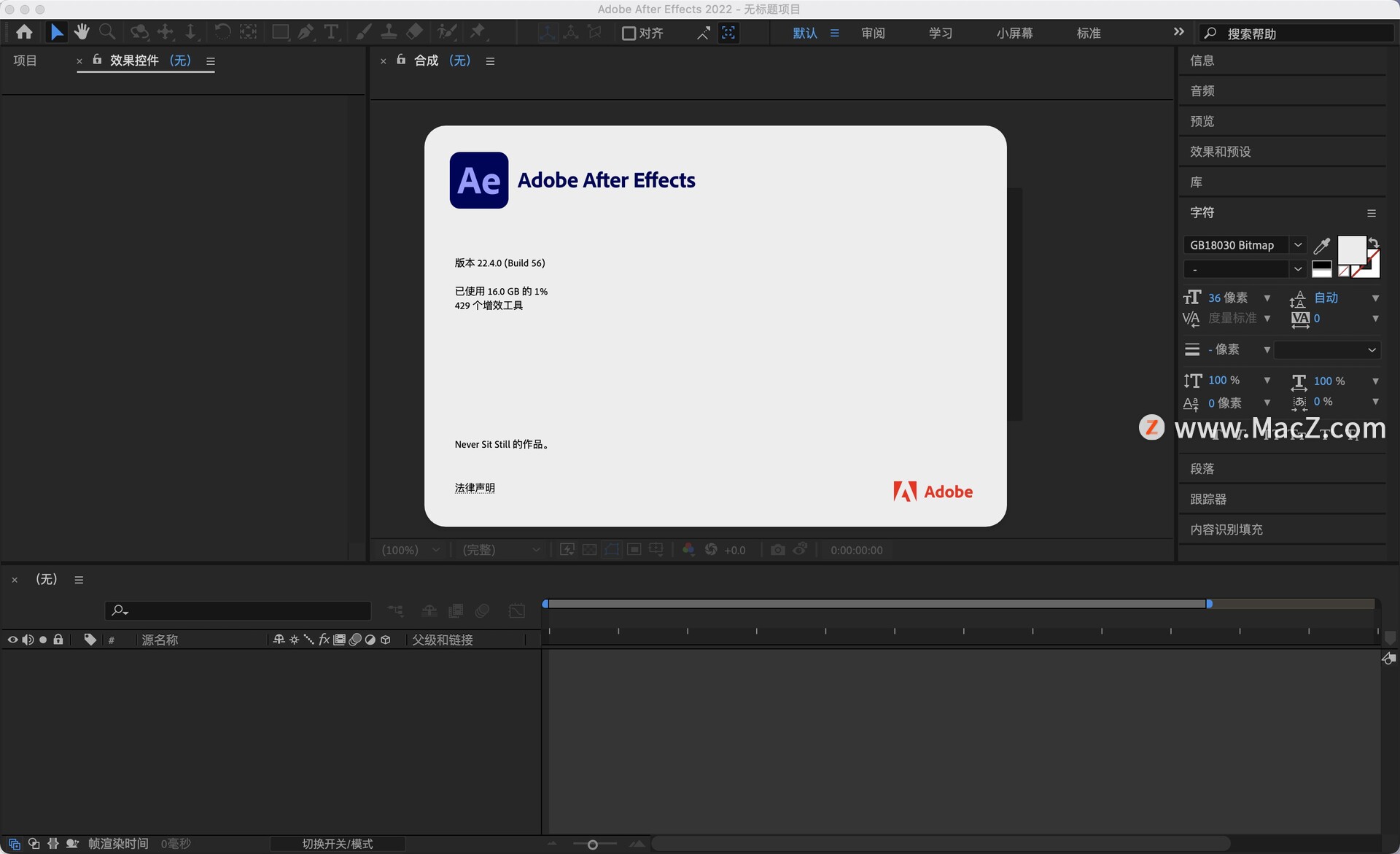Image resolution: width=1400 pixels, height=854 pixels.
Task: Select the Hand tool
Action: 82,32
